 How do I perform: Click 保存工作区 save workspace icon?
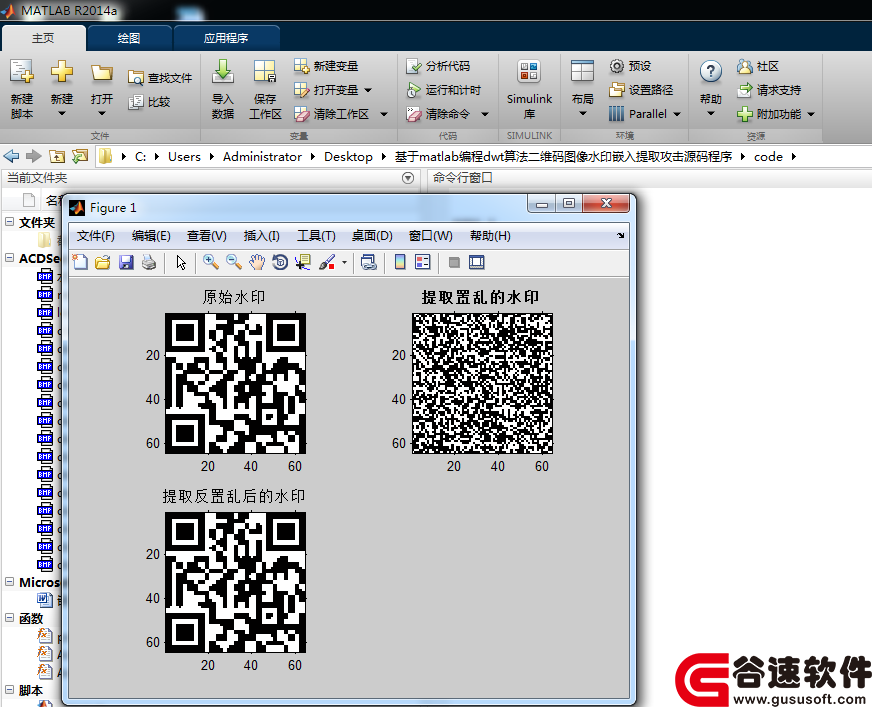coord(265,89)
